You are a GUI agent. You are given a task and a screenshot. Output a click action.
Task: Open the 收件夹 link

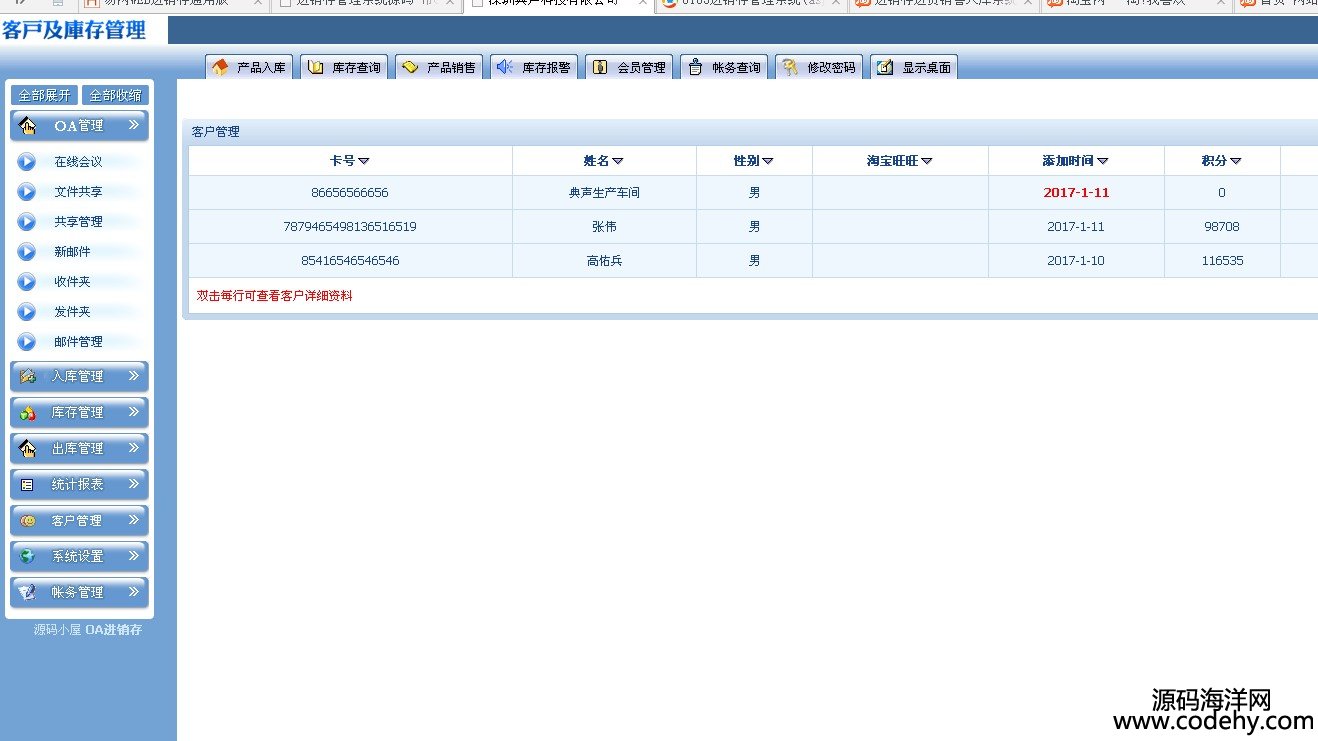coord(72,282)
